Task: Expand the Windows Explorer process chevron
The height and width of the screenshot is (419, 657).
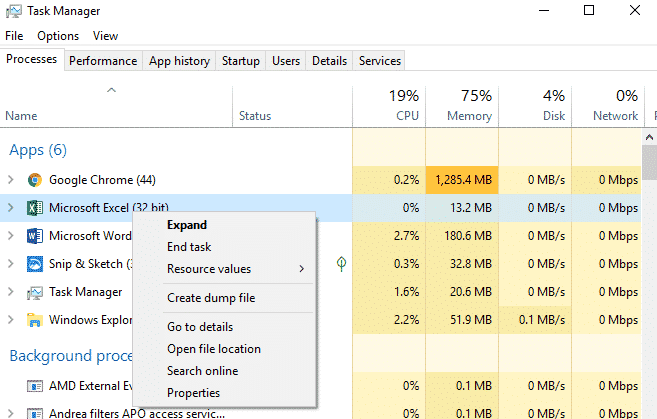Action: [x=11, y=320]
